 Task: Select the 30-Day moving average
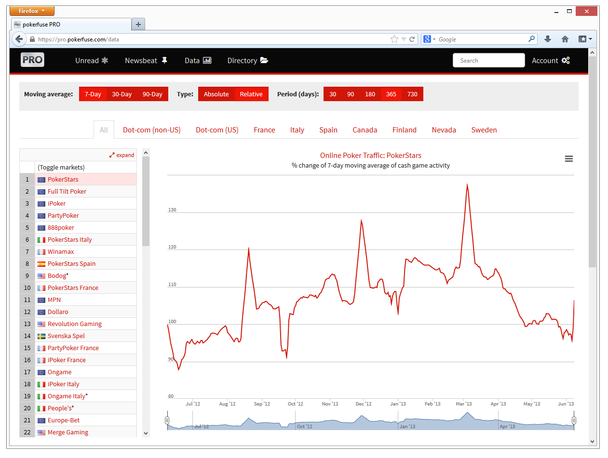tap(122, 94)
